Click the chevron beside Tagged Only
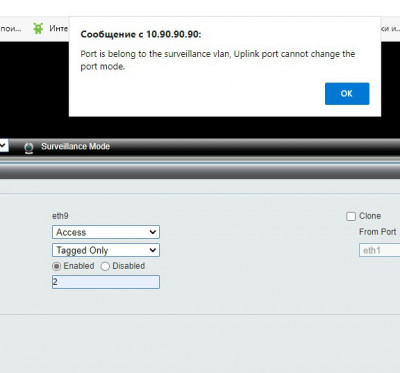This screenshot has height=373, width=400. pos(153,250)
